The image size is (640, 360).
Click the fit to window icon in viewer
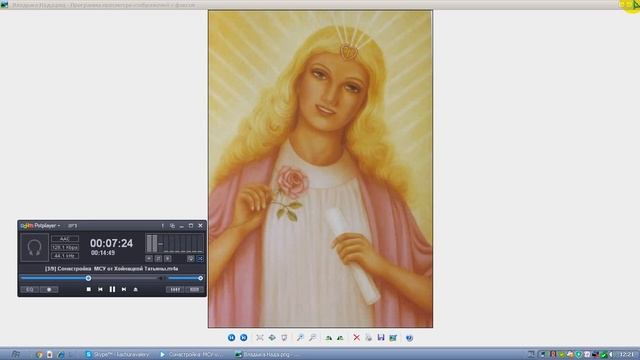[x=260, y=338]
